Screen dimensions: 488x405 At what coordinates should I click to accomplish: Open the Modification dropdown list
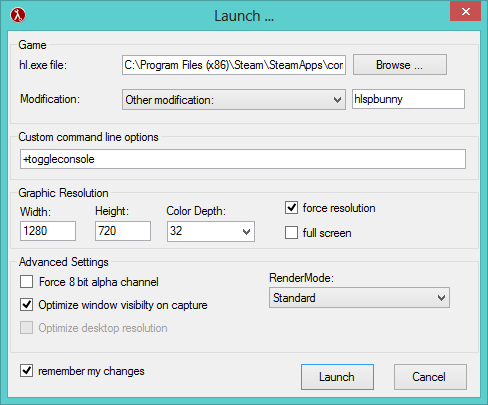click(234, 99)
